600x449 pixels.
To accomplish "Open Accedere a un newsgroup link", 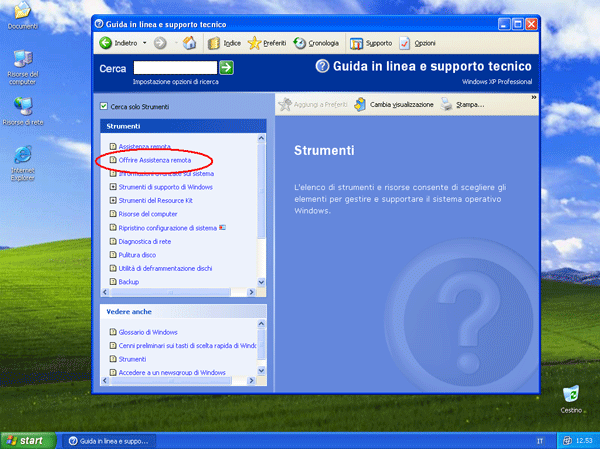I will (172, 372).
